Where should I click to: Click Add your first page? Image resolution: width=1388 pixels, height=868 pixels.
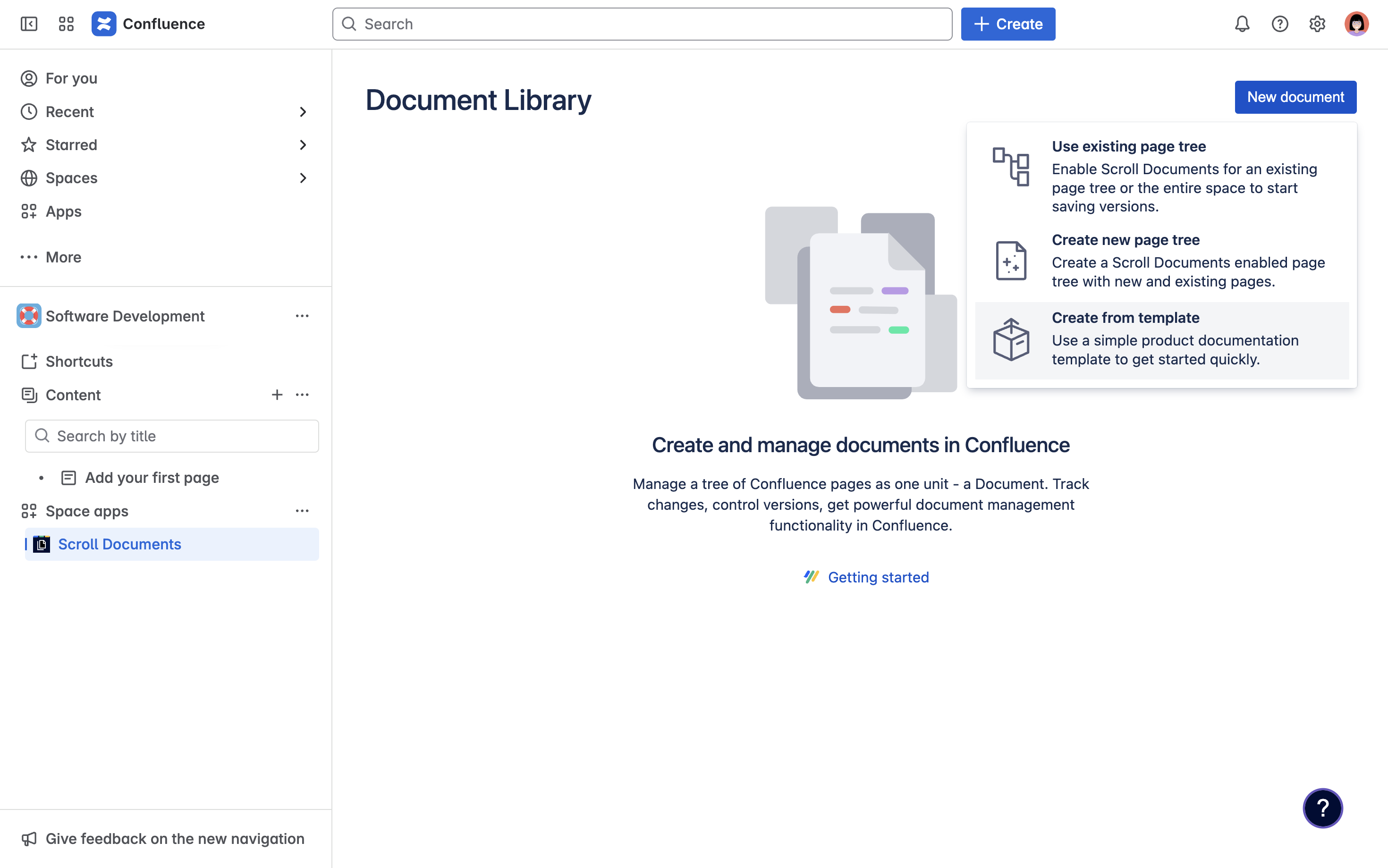coord(152,477)
